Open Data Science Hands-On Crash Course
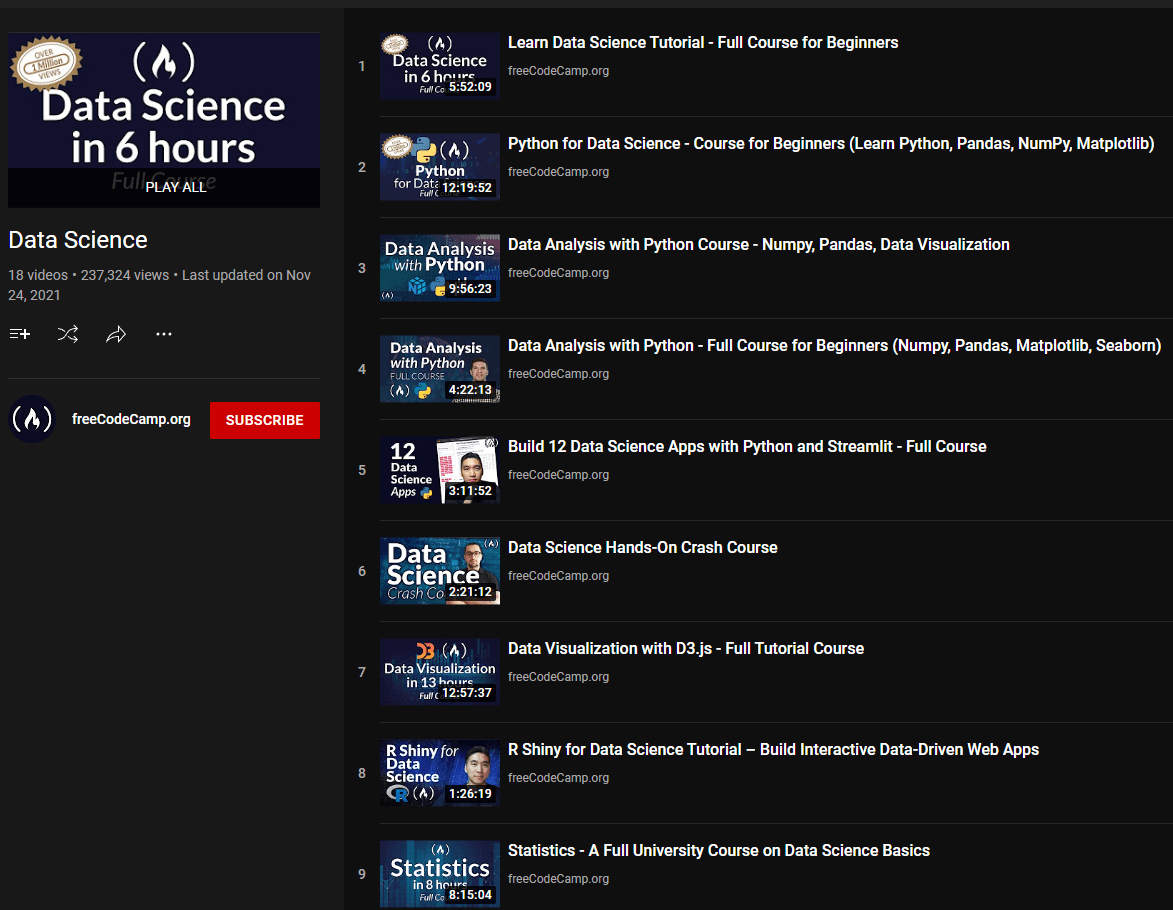This screenshot has width=1173, height=910. [x=643, y=548]
